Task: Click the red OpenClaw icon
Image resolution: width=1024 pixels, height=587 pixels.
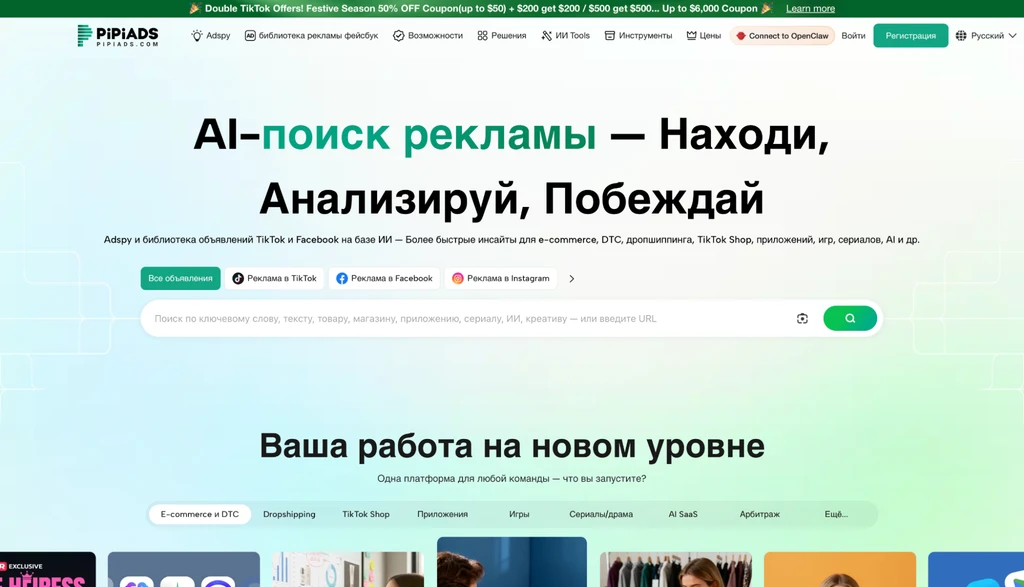Action: click(x=741, y=36)
